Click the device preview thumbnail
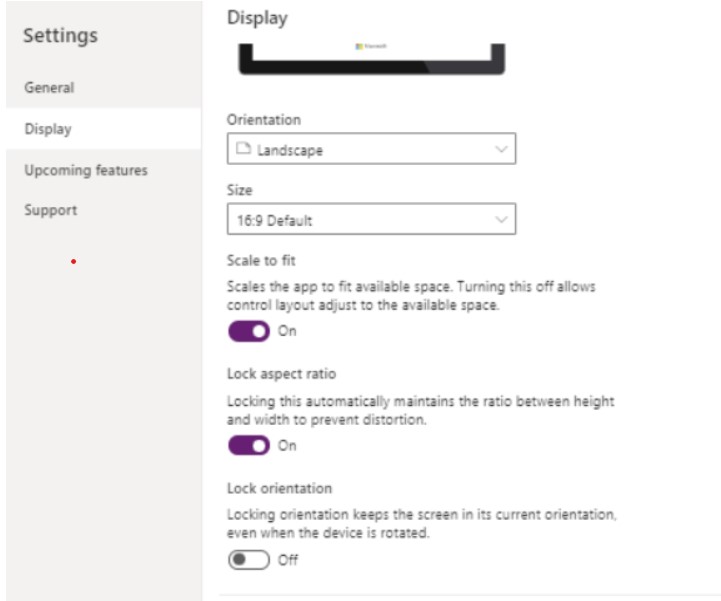This screenshot has width=721, height=601. 371,59
